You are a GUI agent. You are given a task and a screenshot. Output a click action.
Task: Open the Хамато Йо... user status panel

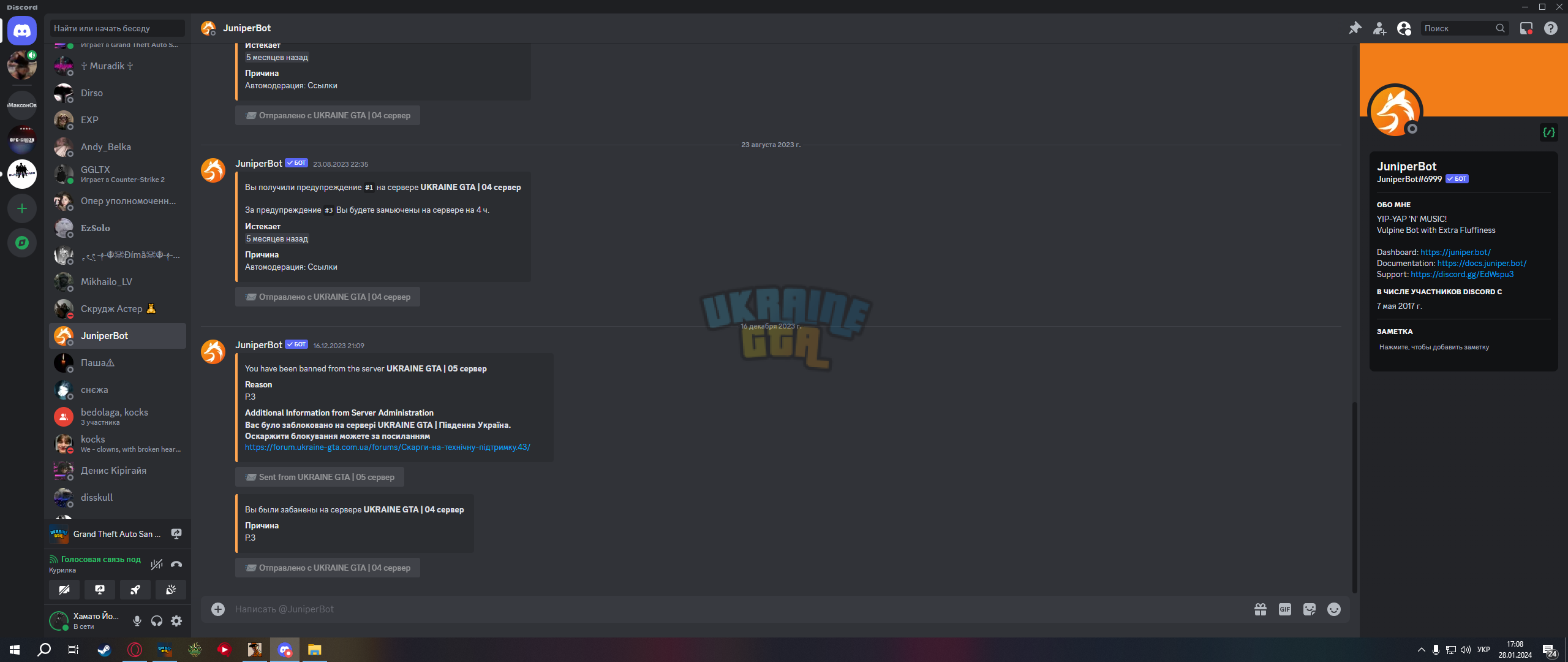coord(86,621)
